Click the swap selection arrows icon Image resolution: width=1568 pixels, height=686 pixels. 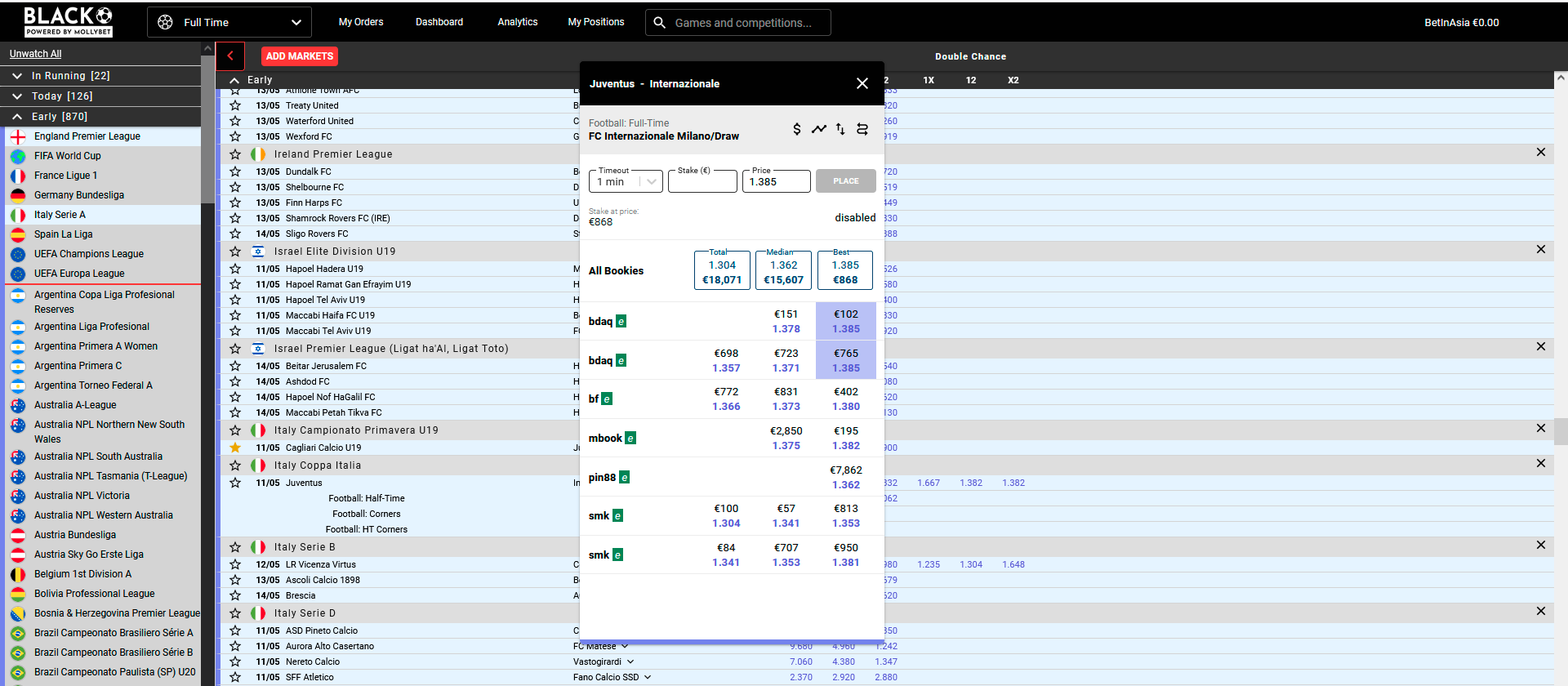(x=862, y=129)
